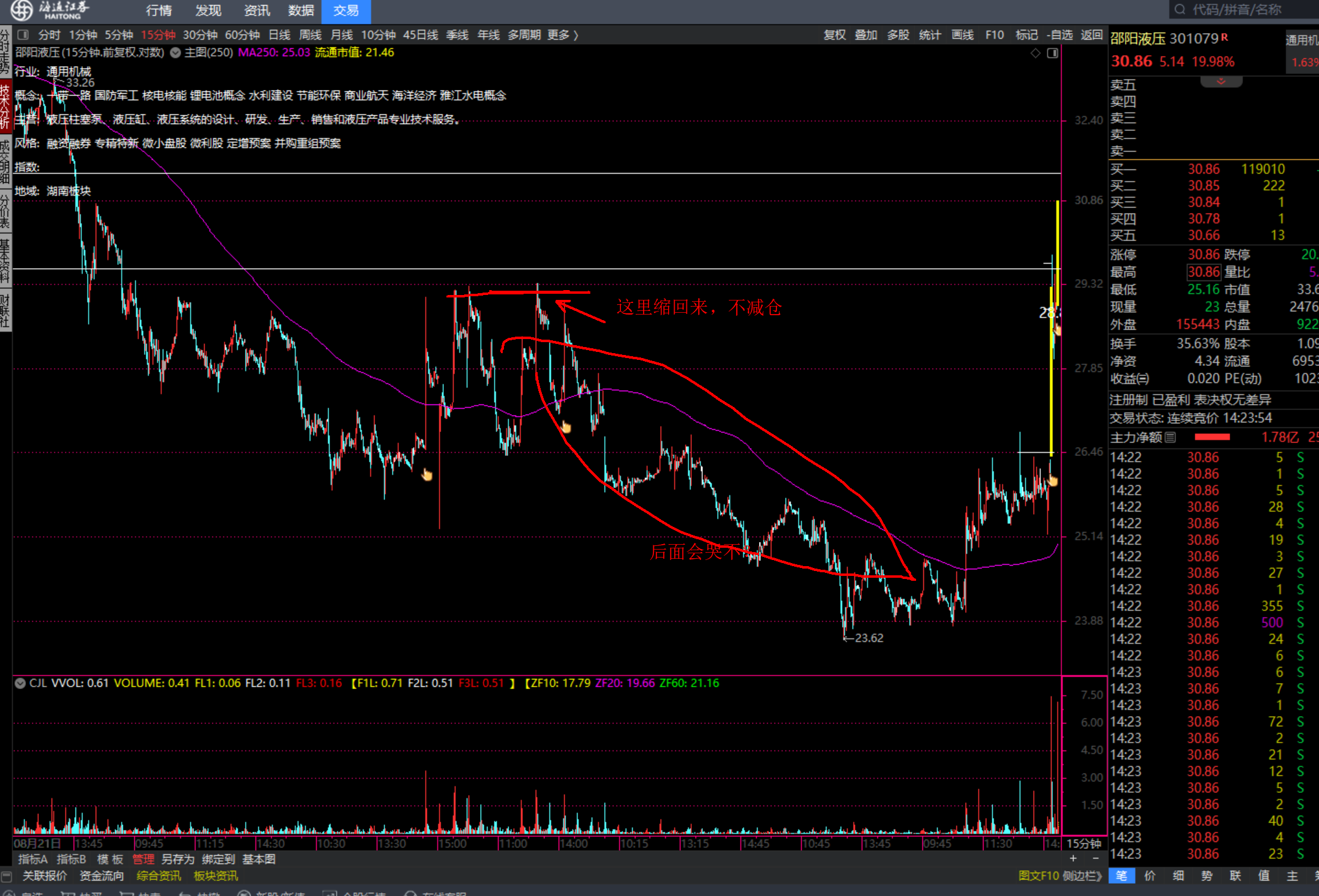The height and width of the screenshot is (896, 1319).
Task: Switch to the 60分钟 period tab
Action: pyautogui.click(x=242, y=35)
